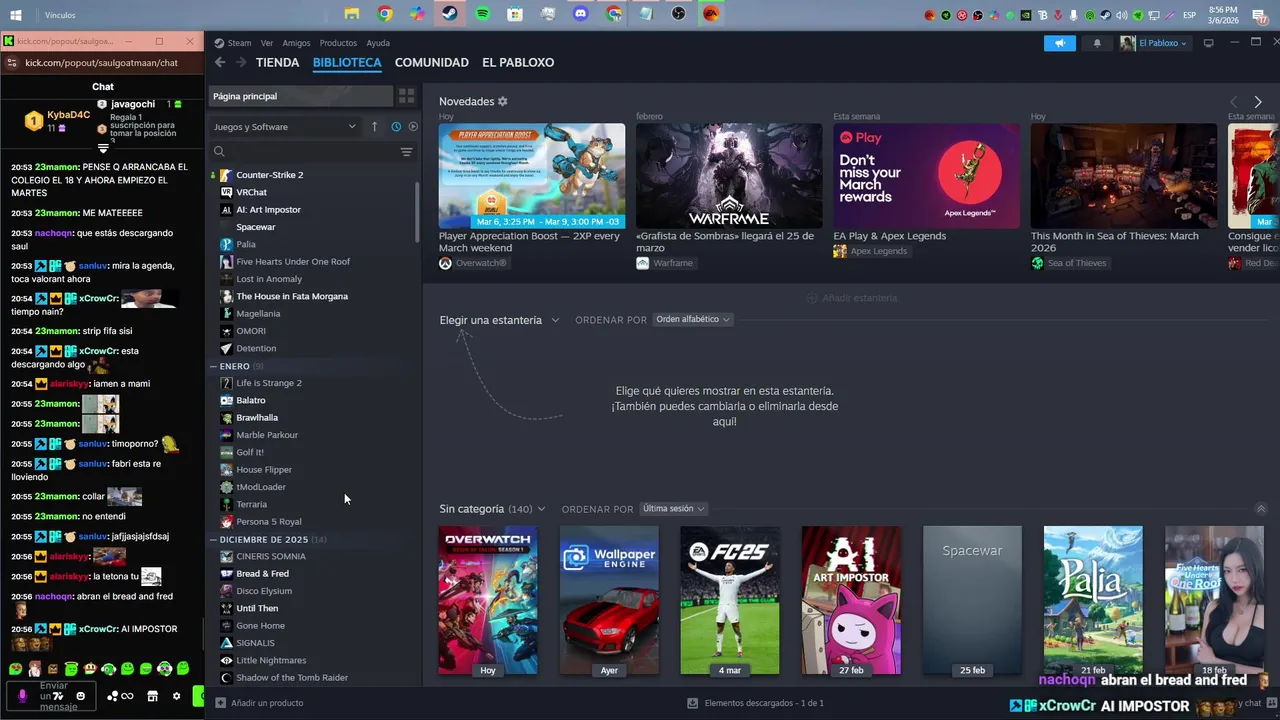Viewport: 1280px width, 720px height.
Task: Open EL PABLOXO profile tab
Action: [x=518, y=62]
